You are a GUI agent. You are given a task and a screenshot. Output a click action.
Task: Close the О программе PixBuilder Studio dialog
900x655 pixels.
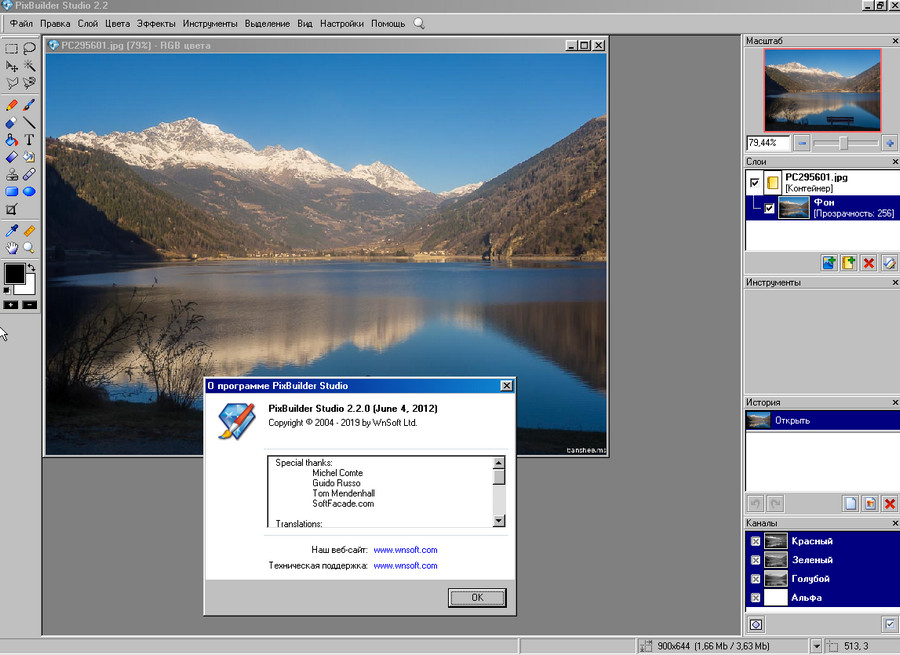click(x=506, y=386)
